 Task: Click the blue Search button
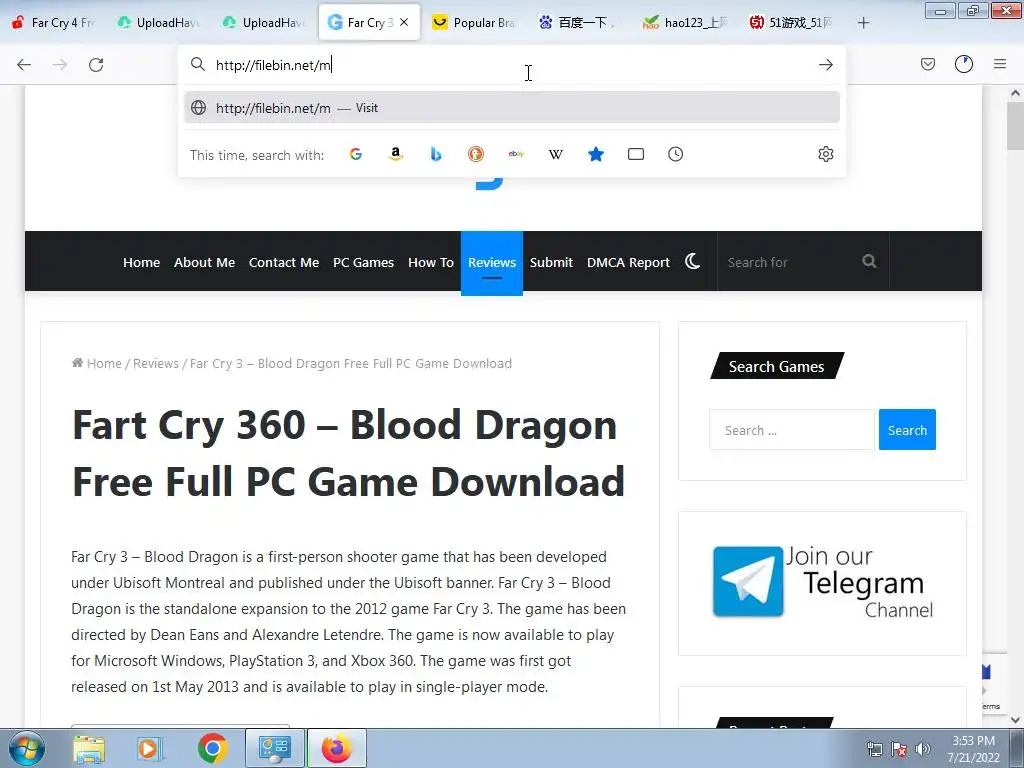(907, 430)
